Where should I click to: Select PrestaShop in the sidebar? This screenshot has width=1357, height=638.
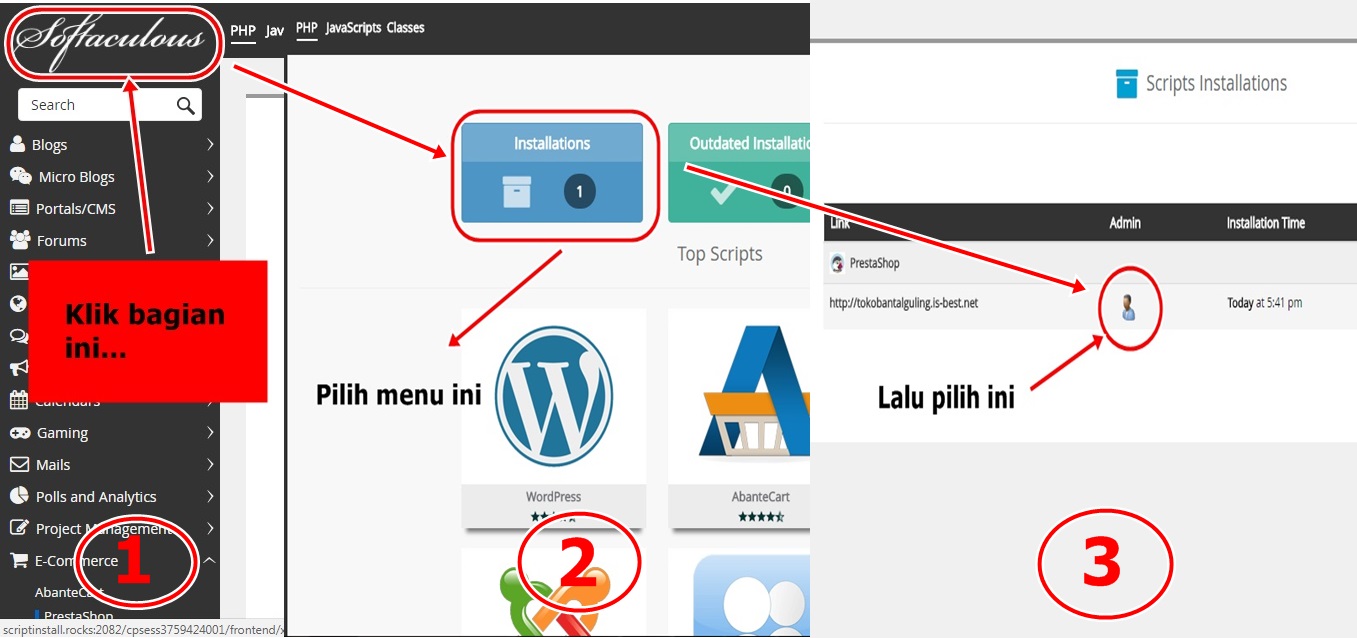pyautogui.click(x=79, y=615)
